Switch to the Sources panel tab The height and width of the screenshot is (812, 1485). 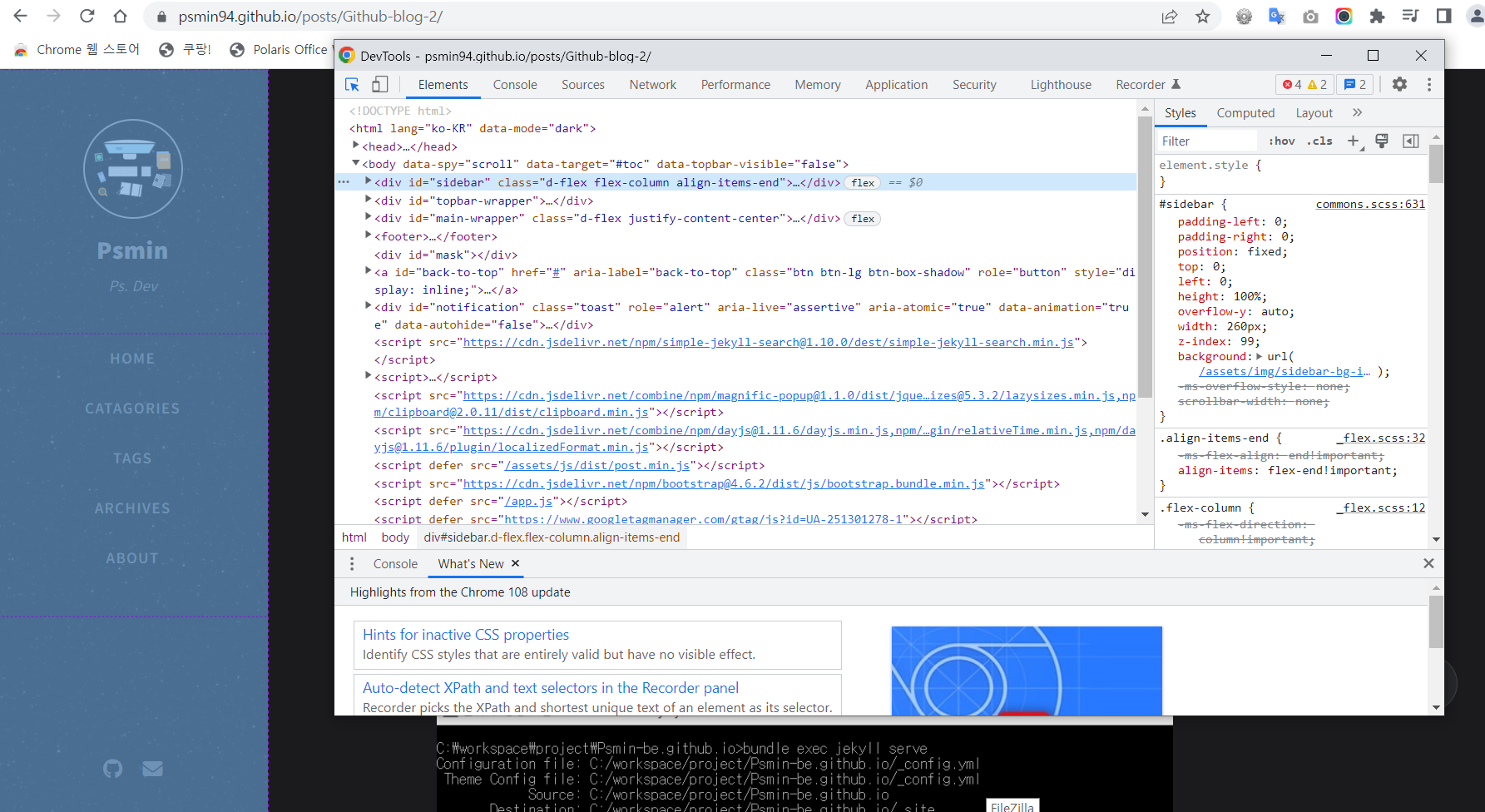(583, 85)
